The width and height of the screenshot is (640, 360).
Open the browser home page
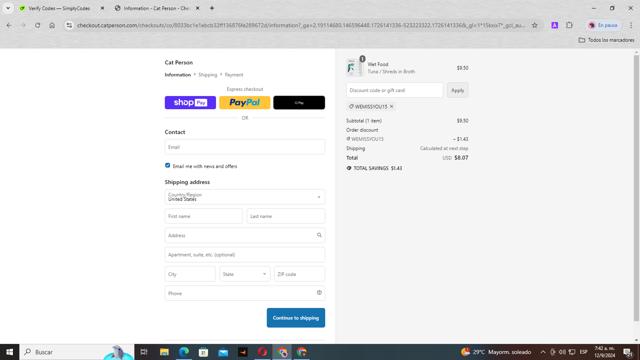tap(52, 25)
